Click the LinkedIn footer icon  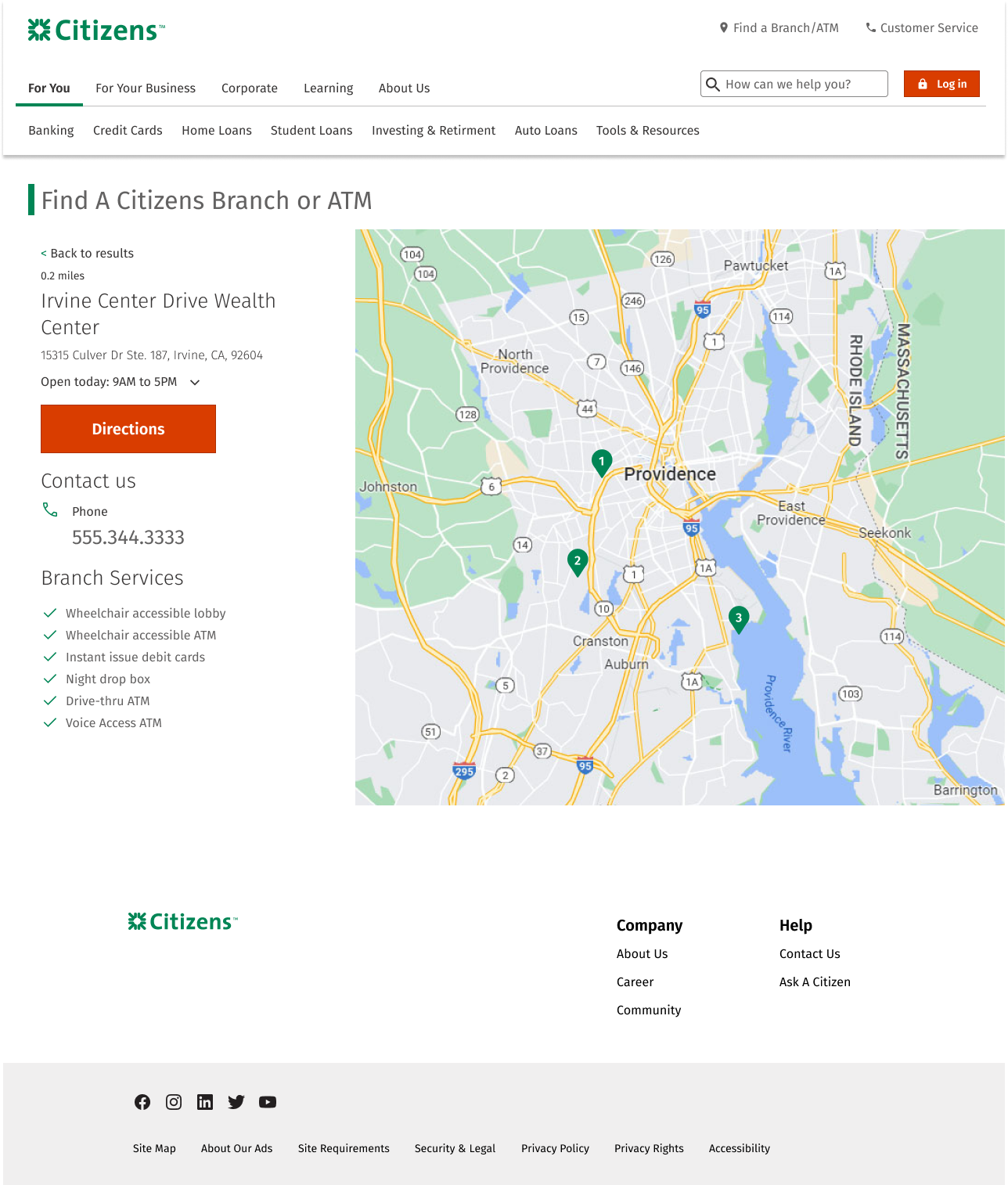205,1102
